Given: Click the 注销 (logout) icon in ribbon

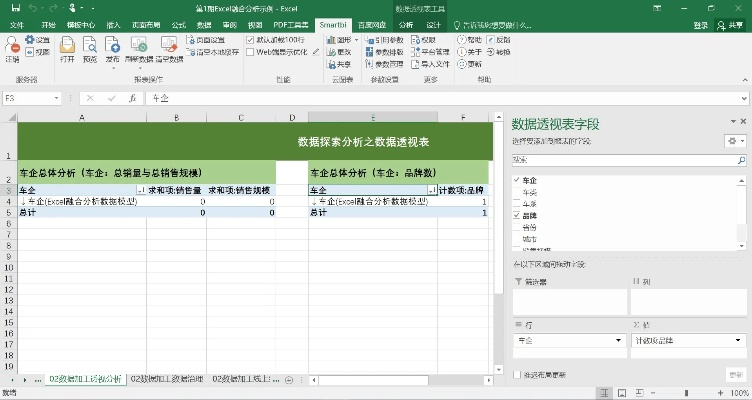Looking at the screenshot, I should (12, 48).
